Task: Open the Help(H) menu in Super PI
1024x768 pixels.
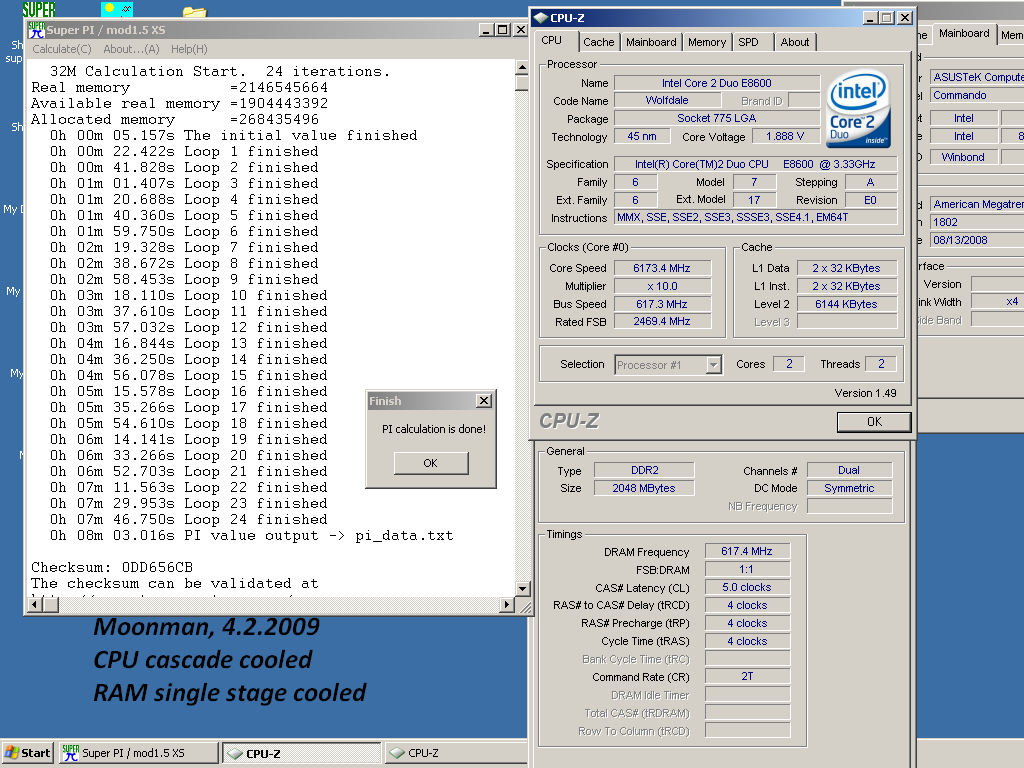Action: tap(189, 49)
